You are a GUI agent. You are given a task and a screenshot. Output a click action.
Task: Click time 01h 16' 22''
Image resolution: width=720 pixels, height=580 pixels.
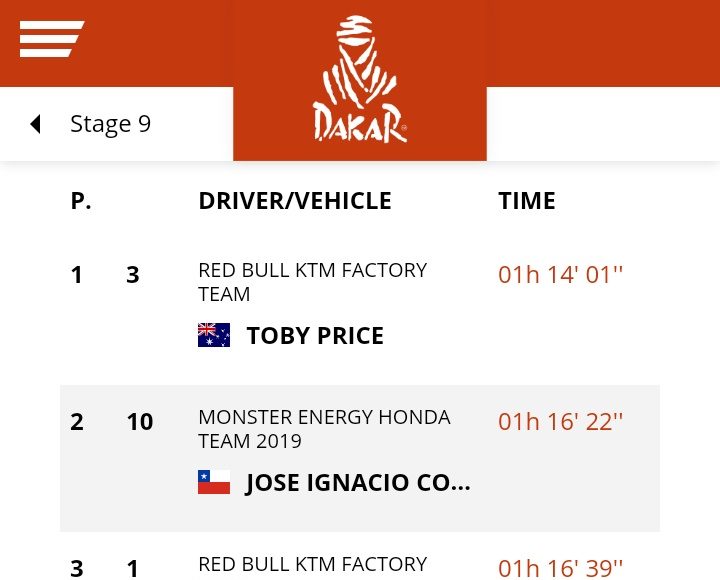point(560,422)
